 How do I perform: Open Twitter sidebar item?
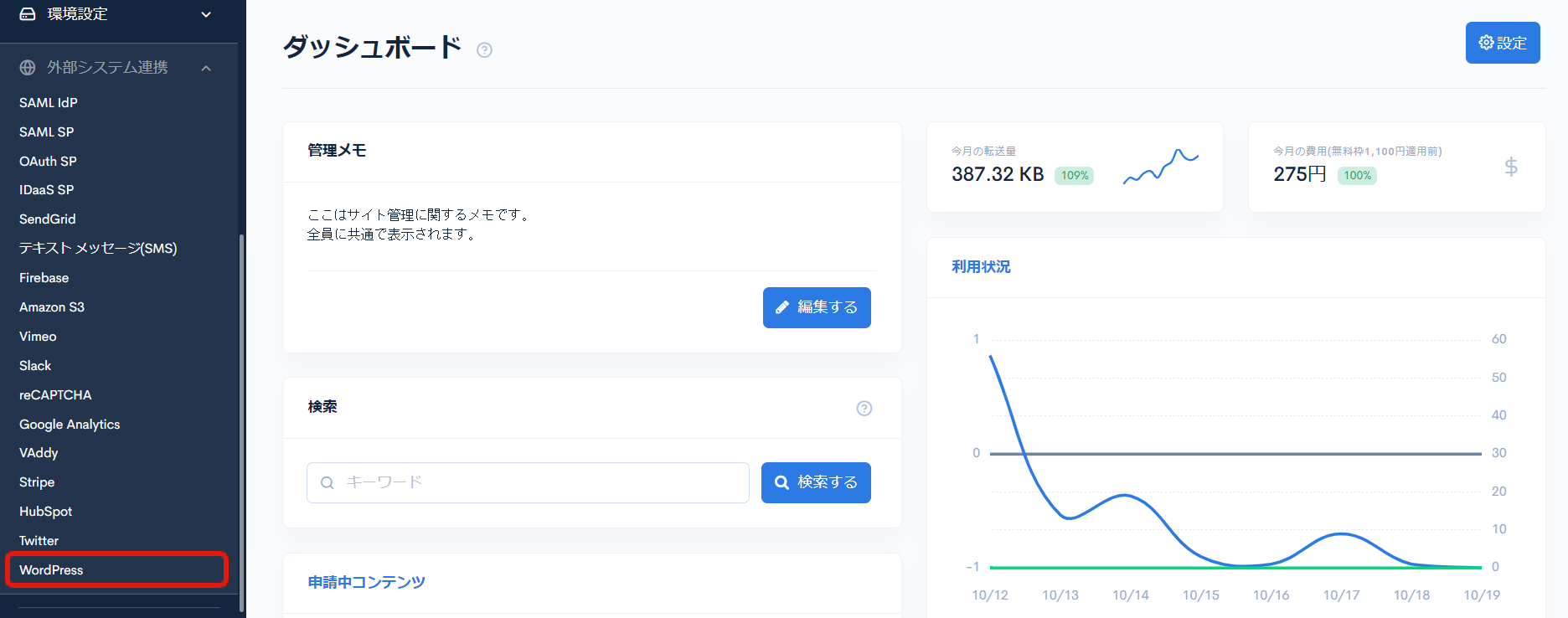[x=39, y=540]
